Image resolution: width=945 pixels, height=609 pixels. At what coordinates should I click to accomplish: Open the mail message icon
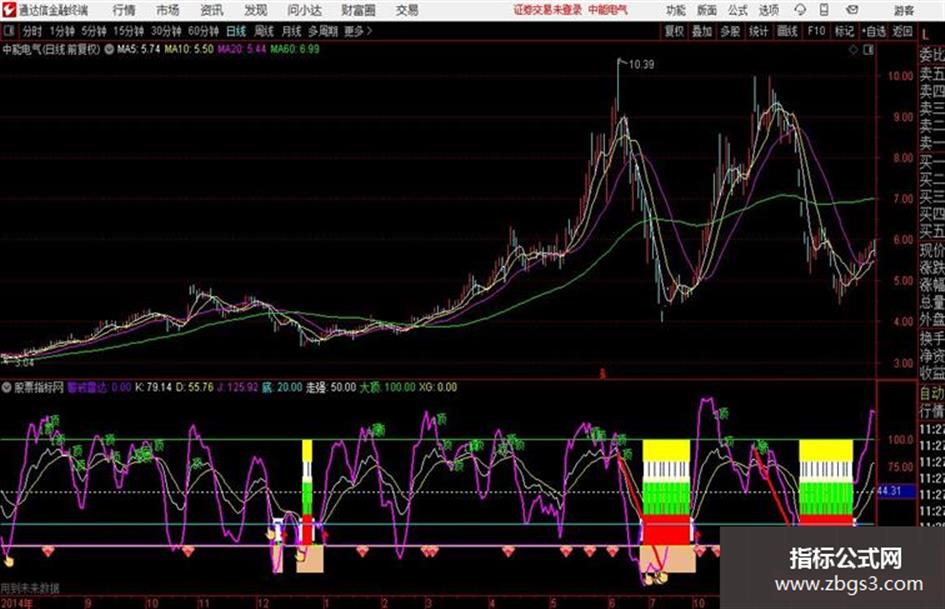852,10
